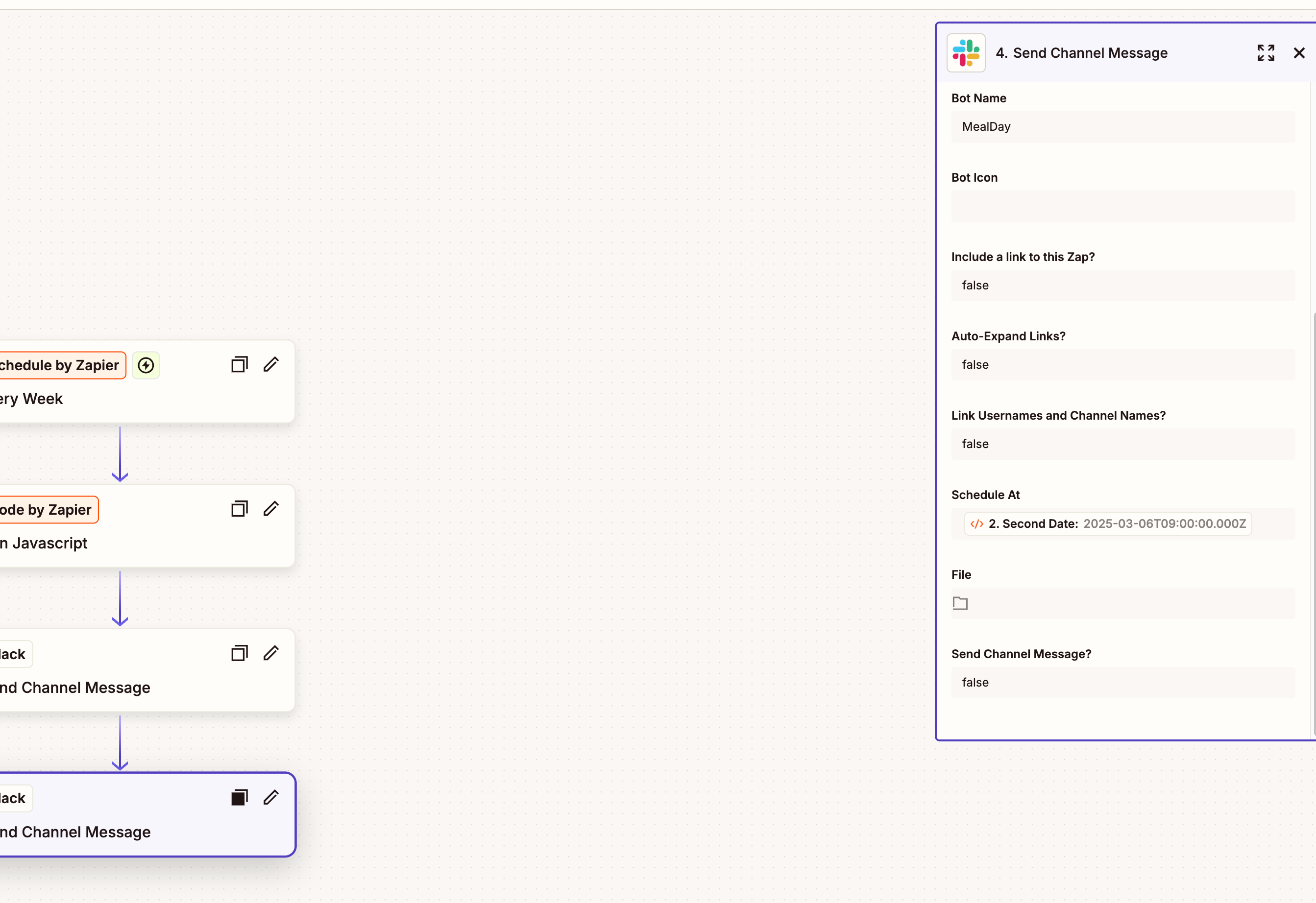The width and height of the screenshot is (1316, 903).
Task: Click the Bot Name label
Action: coord(978,98)
